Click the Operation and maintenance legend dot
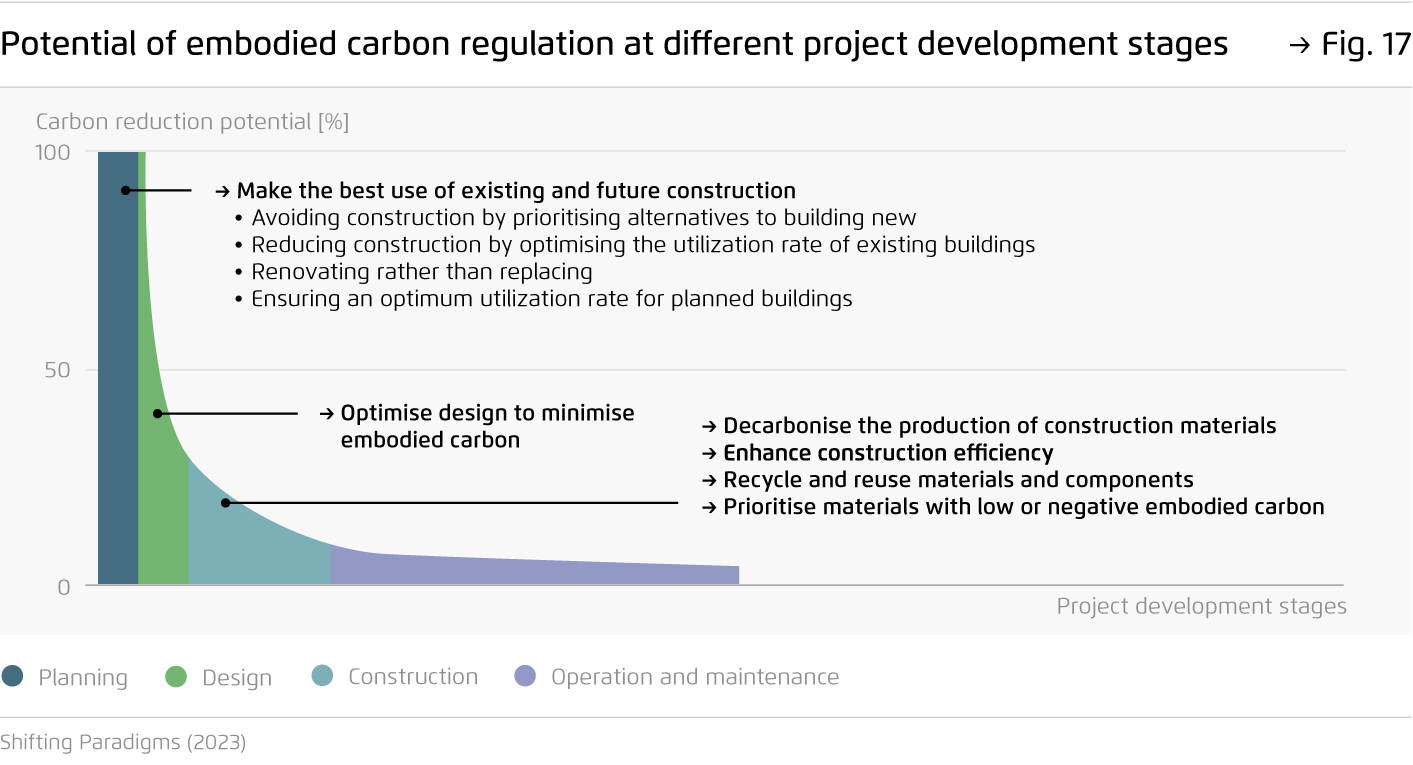This screenshot has width=1413, height=765. click(525, 677)
